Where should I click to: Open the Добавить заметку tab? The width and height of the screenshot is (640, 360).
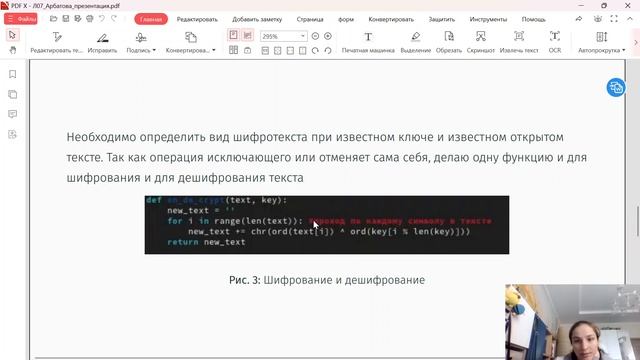(257, 19)
